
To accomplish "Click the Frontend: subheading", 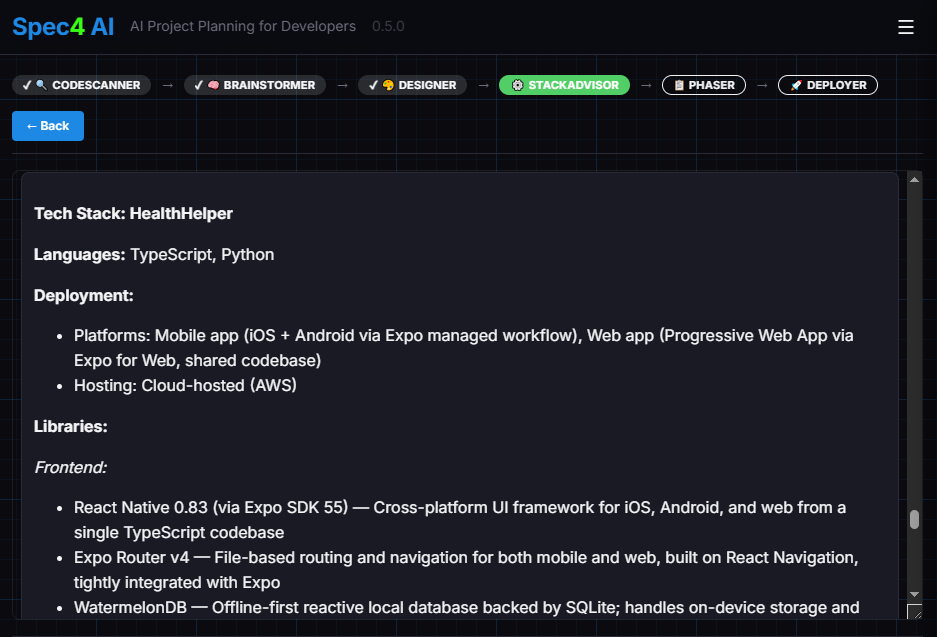I will tap(71, 467).
